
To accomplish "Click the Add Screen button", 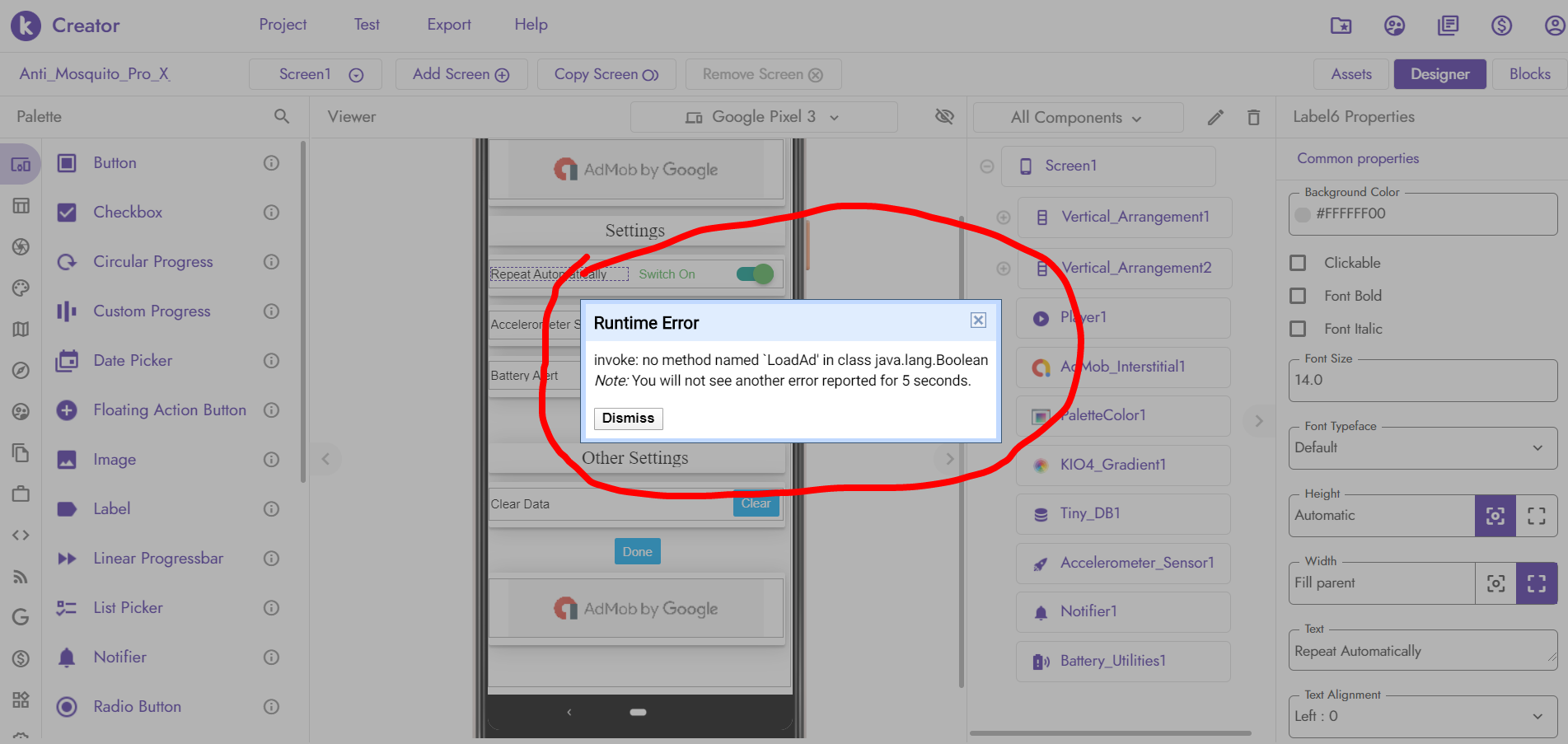I will click(461, 74).
